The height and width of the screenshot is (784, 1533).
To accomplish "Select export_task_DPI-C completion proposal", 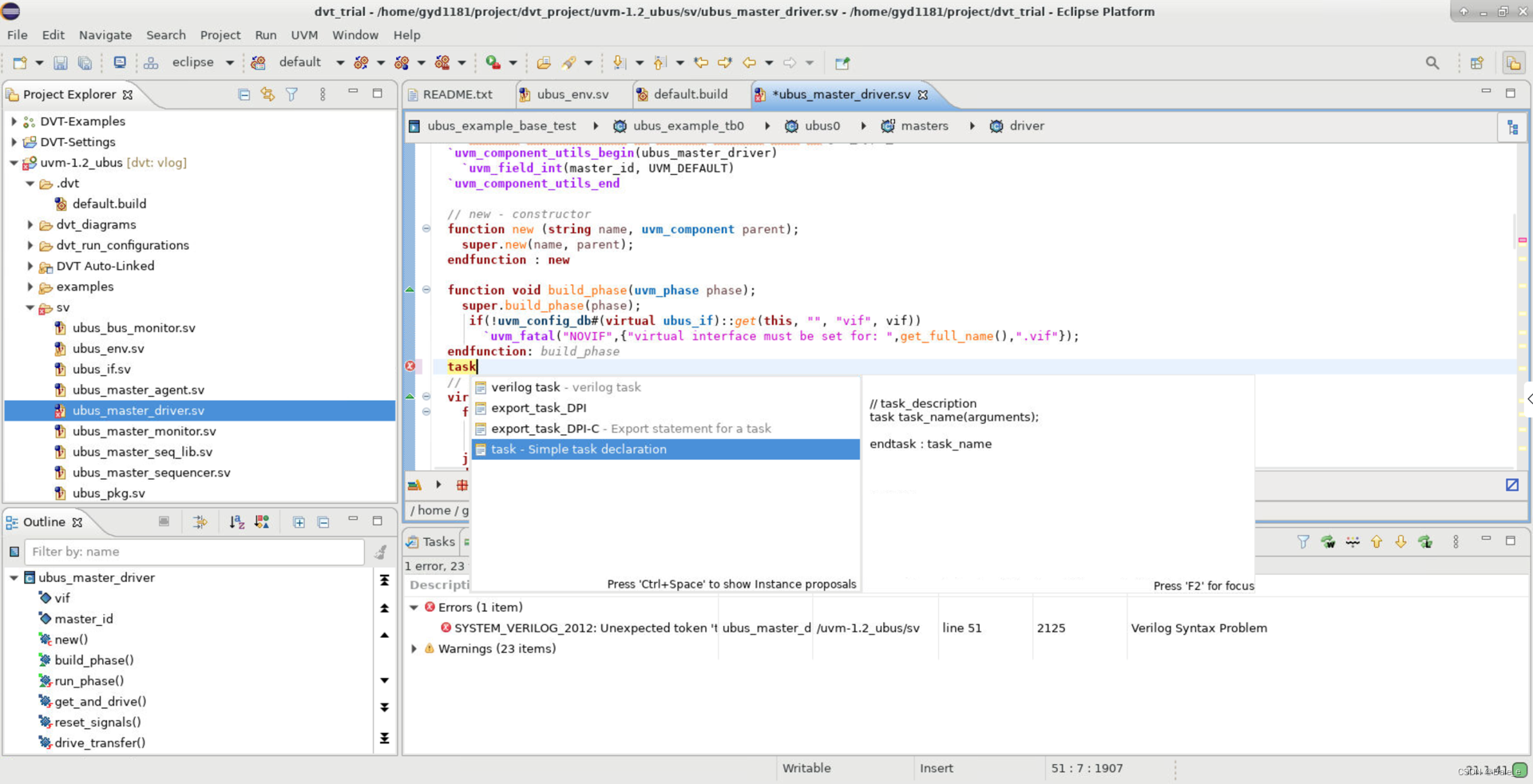I will pos(665,429).
